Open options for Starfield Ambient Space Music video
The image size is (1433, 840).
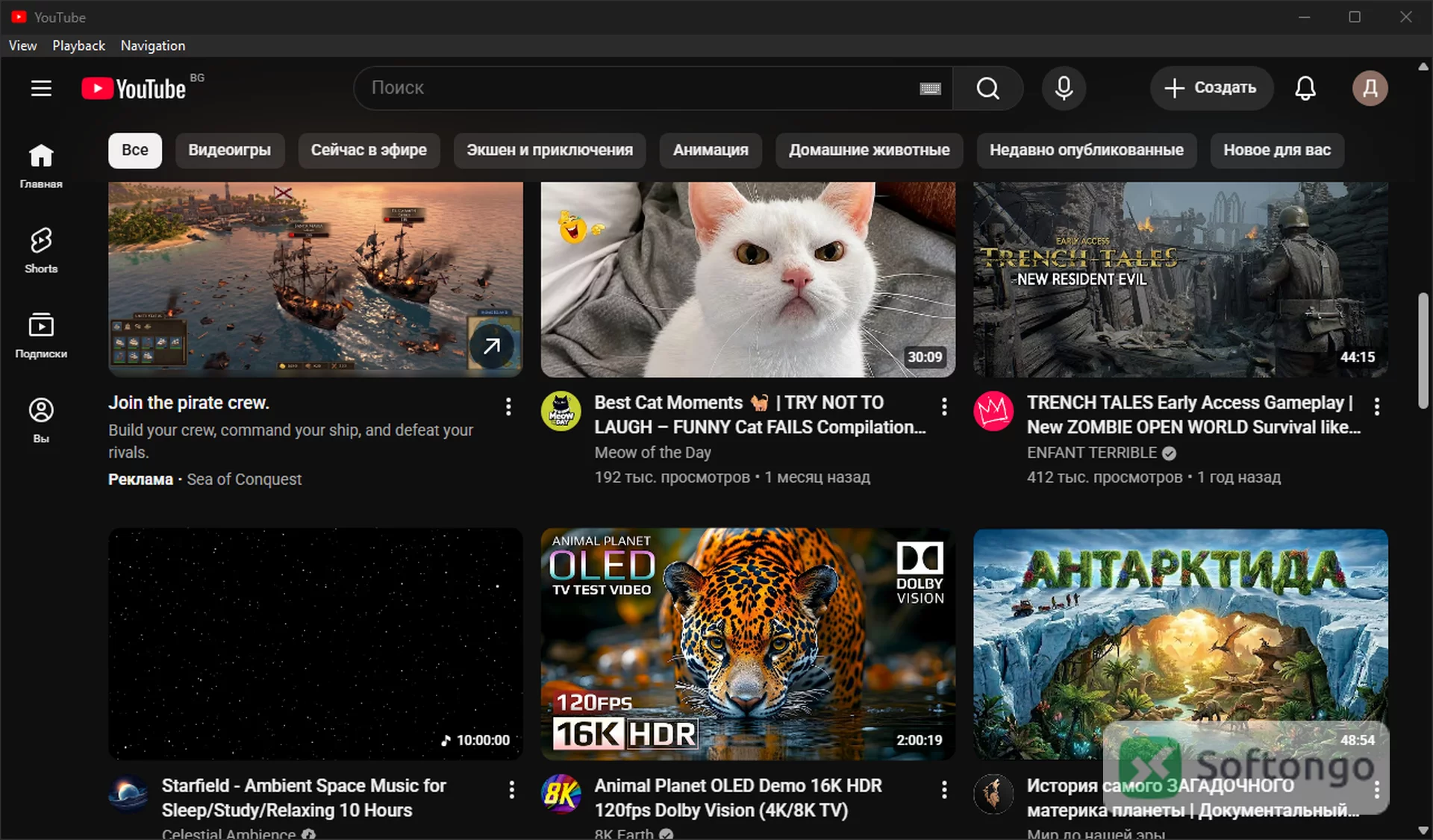tap(511, 789)
